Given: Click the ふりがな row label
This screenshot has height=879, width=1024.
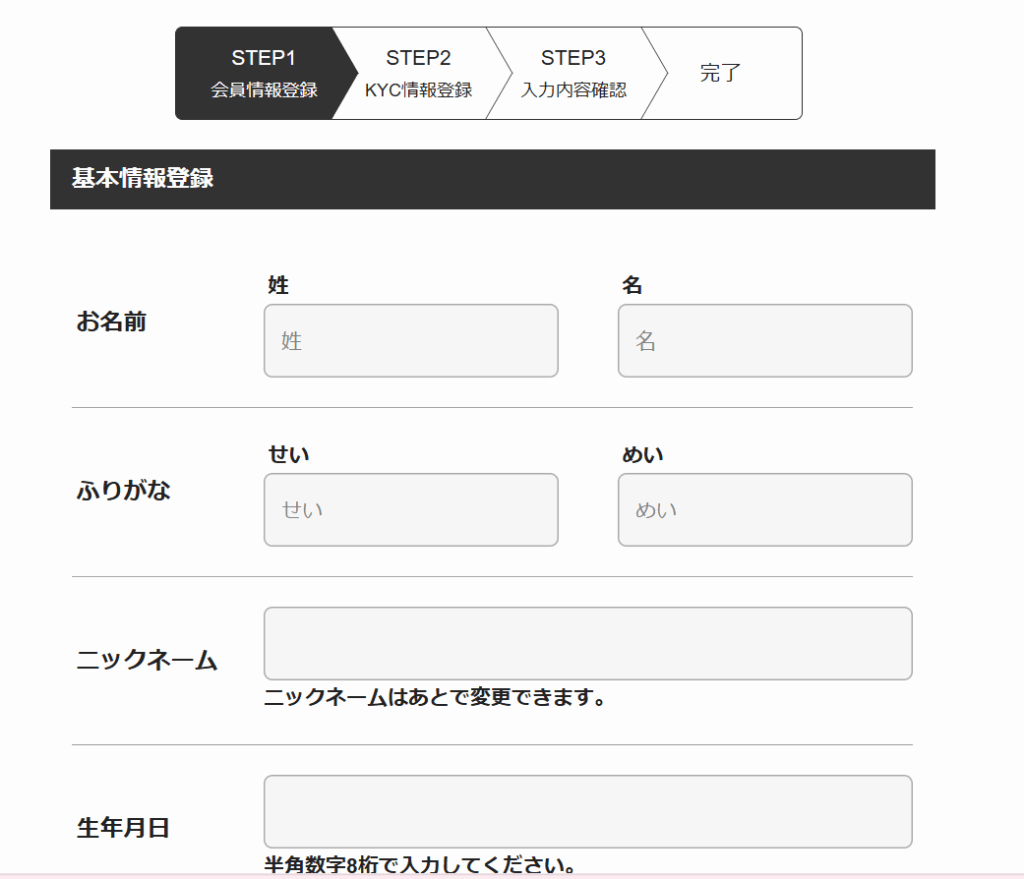Looking at the screenshot, I should pos(123,492).
